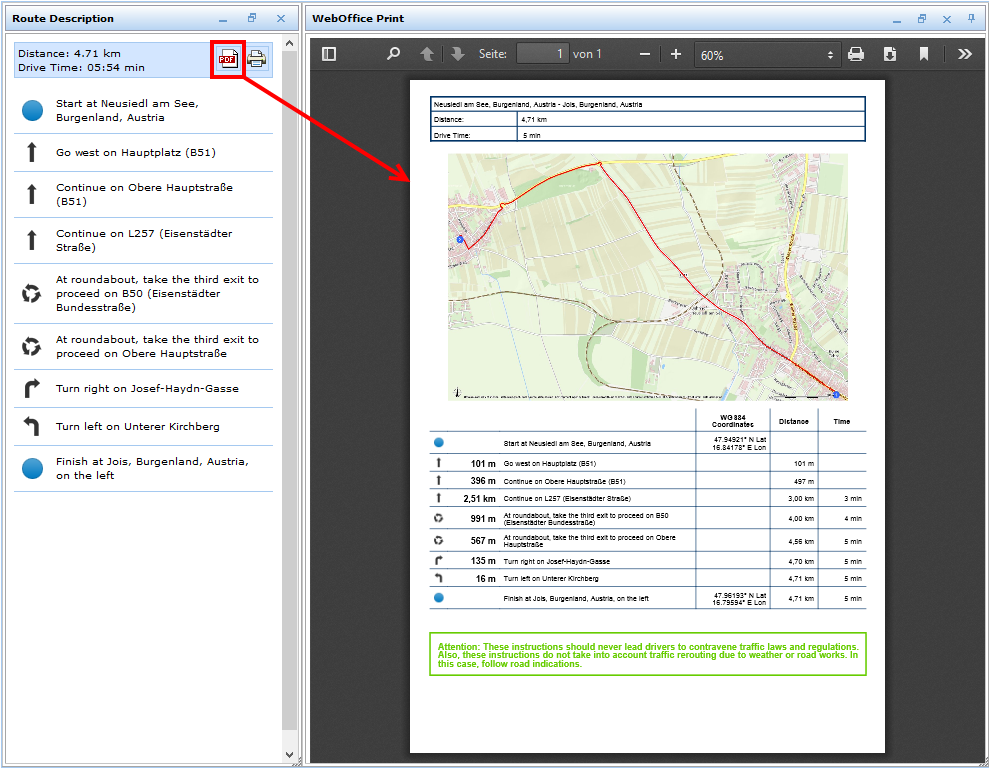The height and width of the screenshot is (768, 989).
Task: Download the generated PDF document
Action: pos(891,54)
